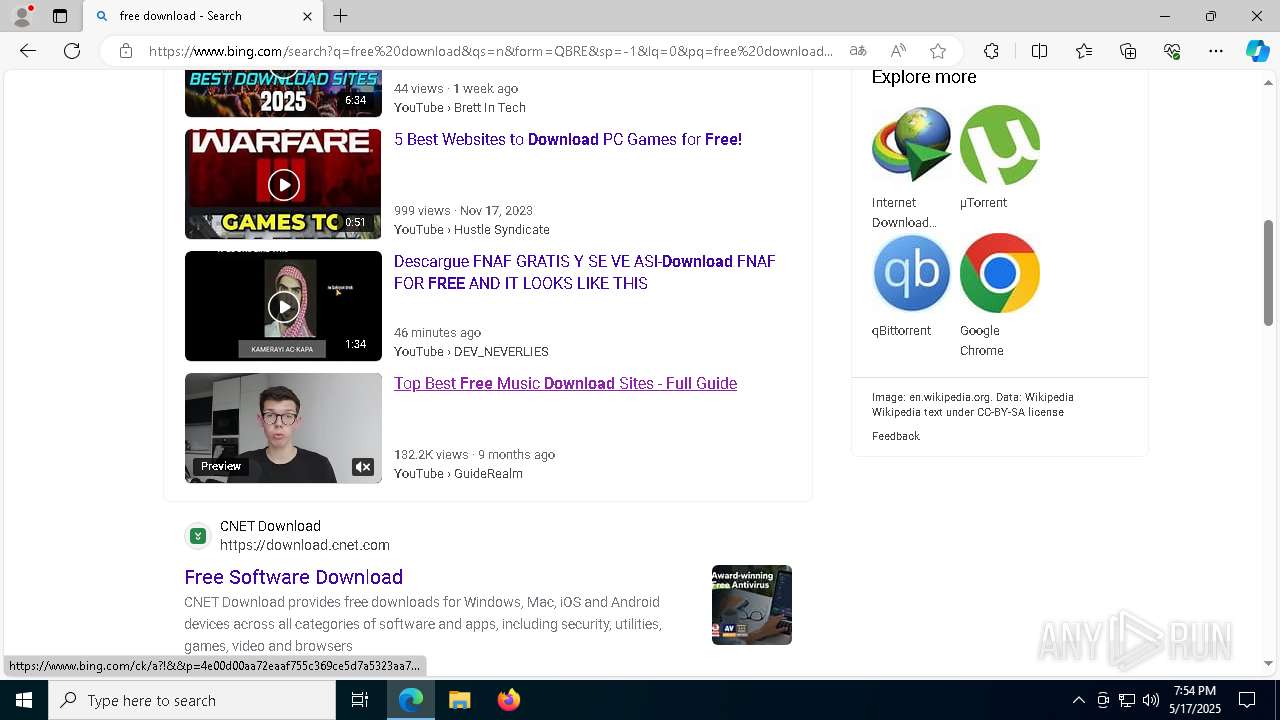
Task: Click YouTube › Hustle Syndicate source text
Action: pyautogui.click(x=472, y=230)
